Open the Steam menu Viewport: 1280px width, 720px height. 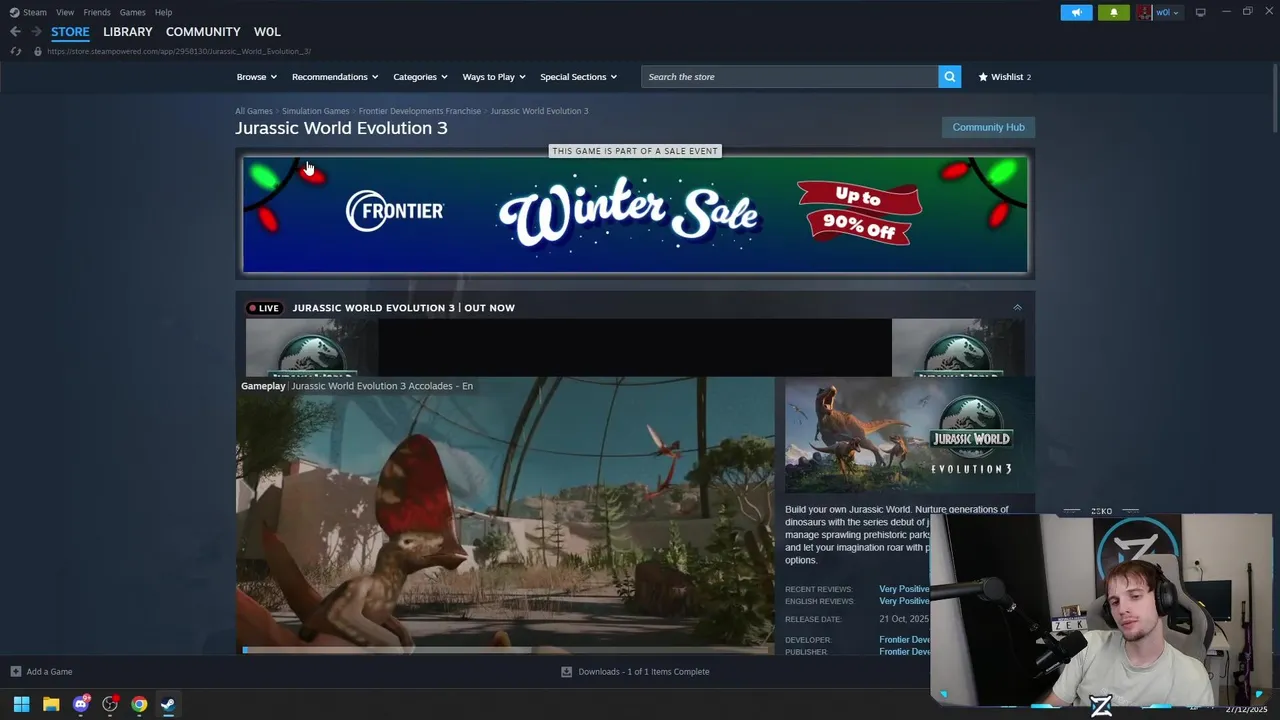click(x=35, y=12)
